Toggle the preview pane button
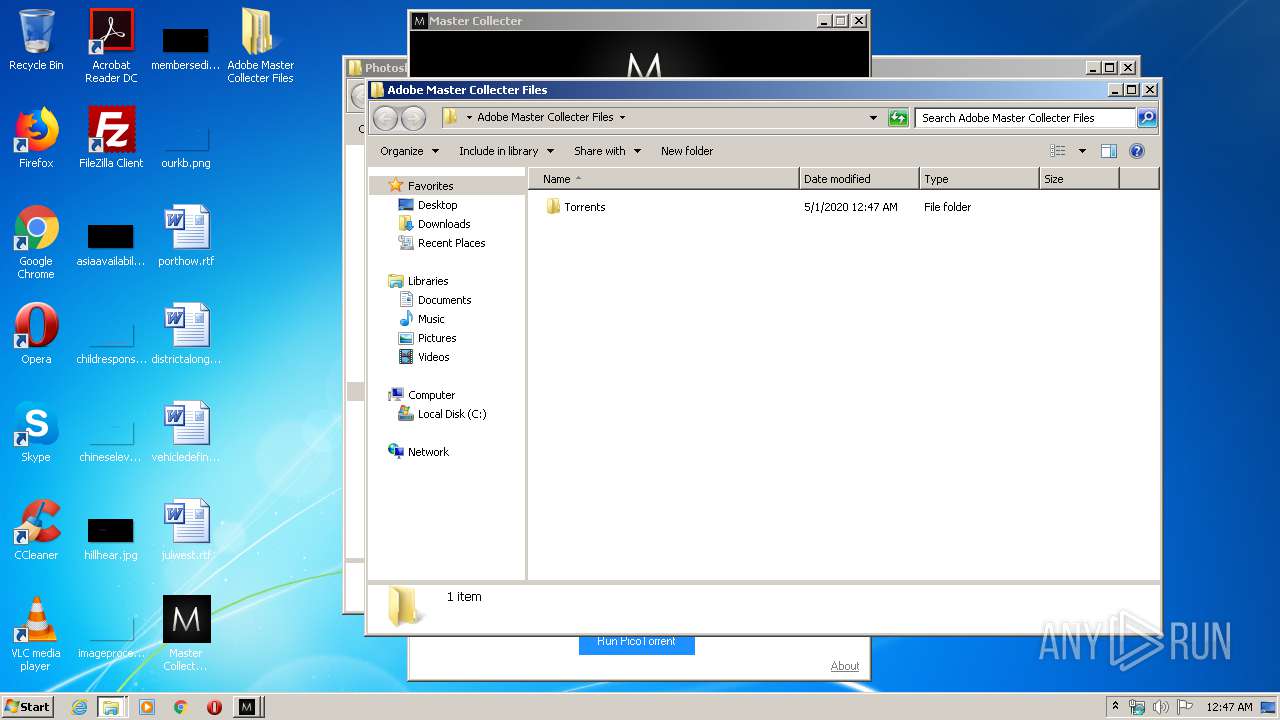 1108,151
